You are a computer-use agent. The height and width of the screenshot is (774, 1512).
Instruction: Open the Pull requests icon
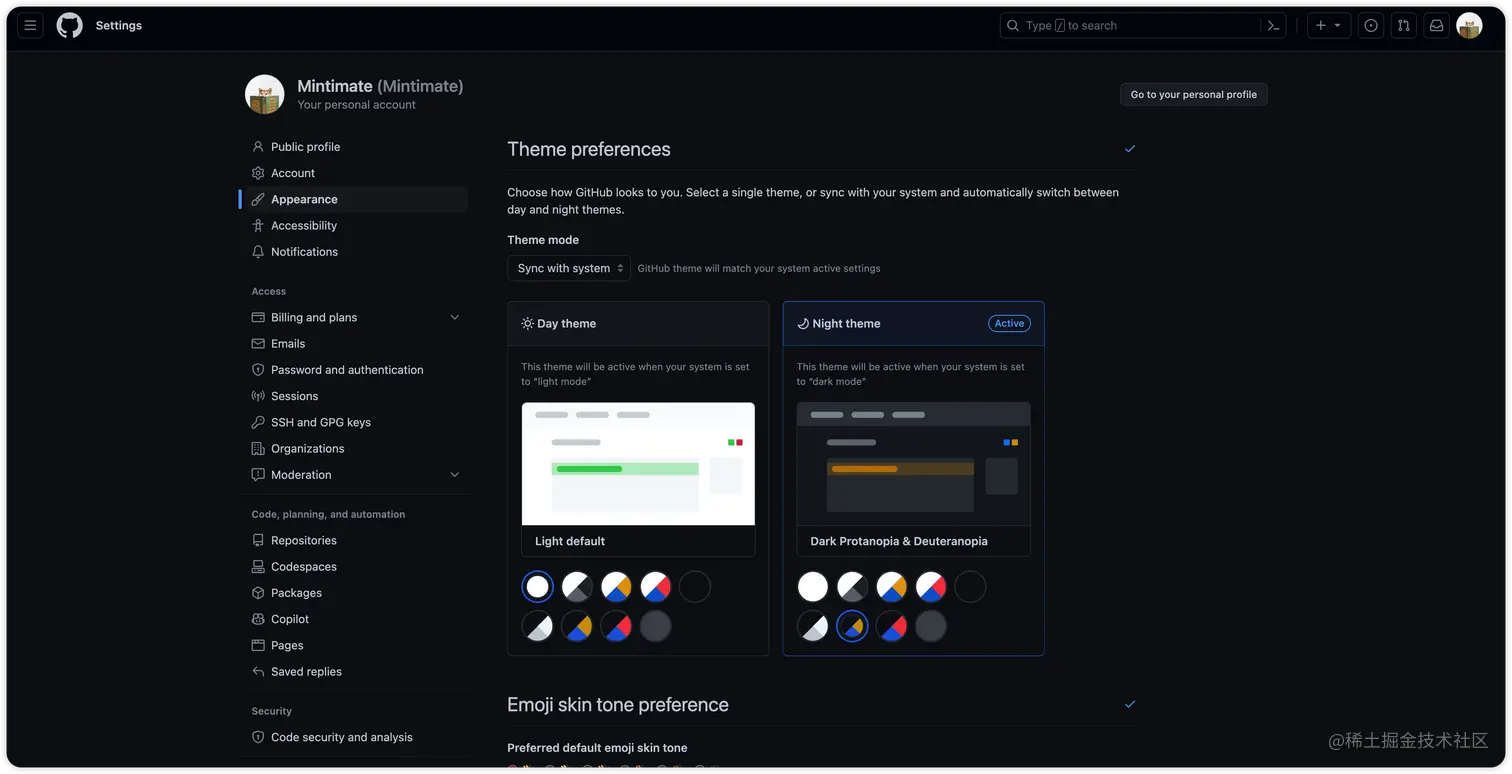click(x=1403, y=25)
